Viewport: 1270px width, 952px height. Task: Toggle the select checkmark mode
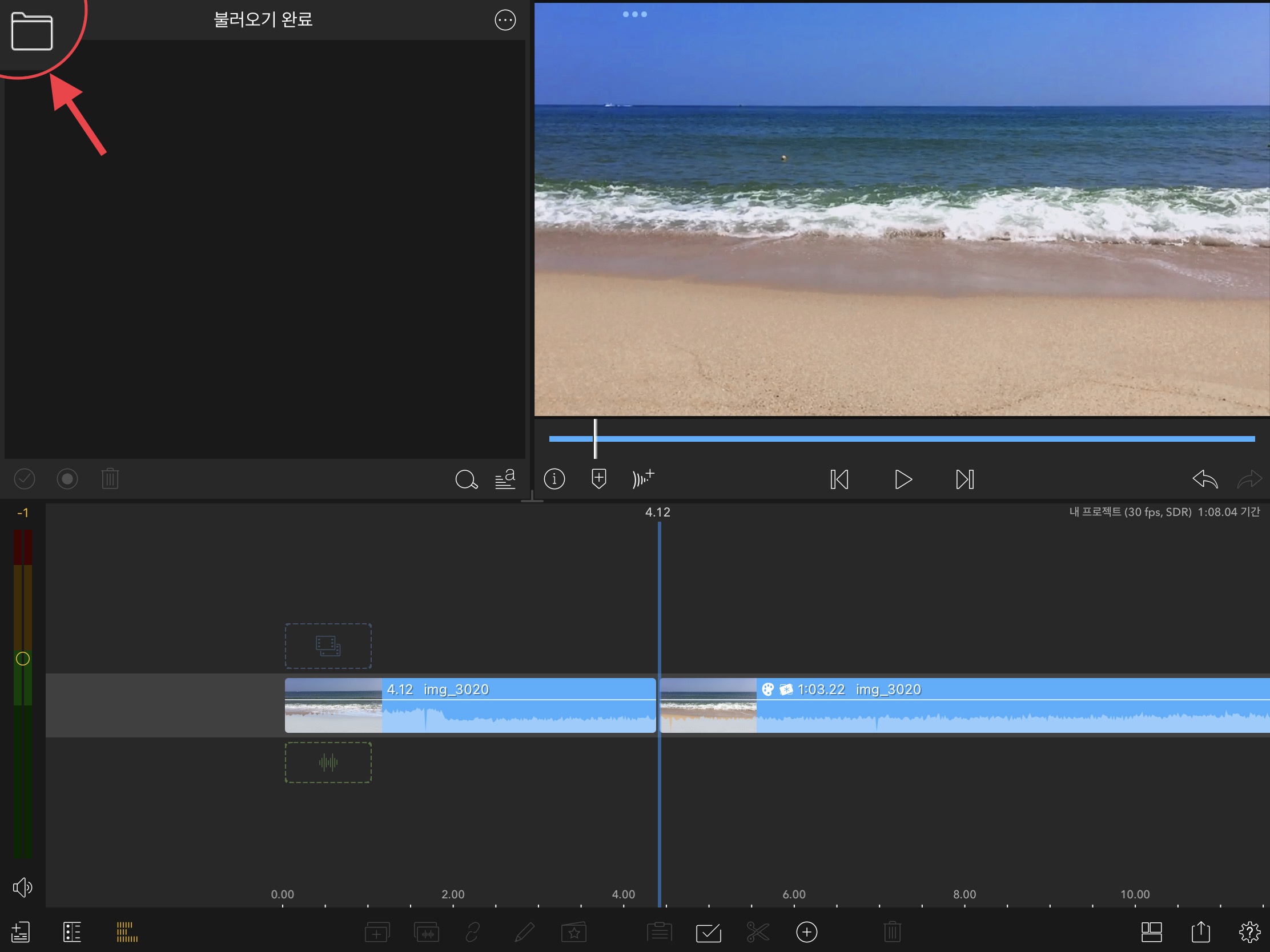click(708, 933)
